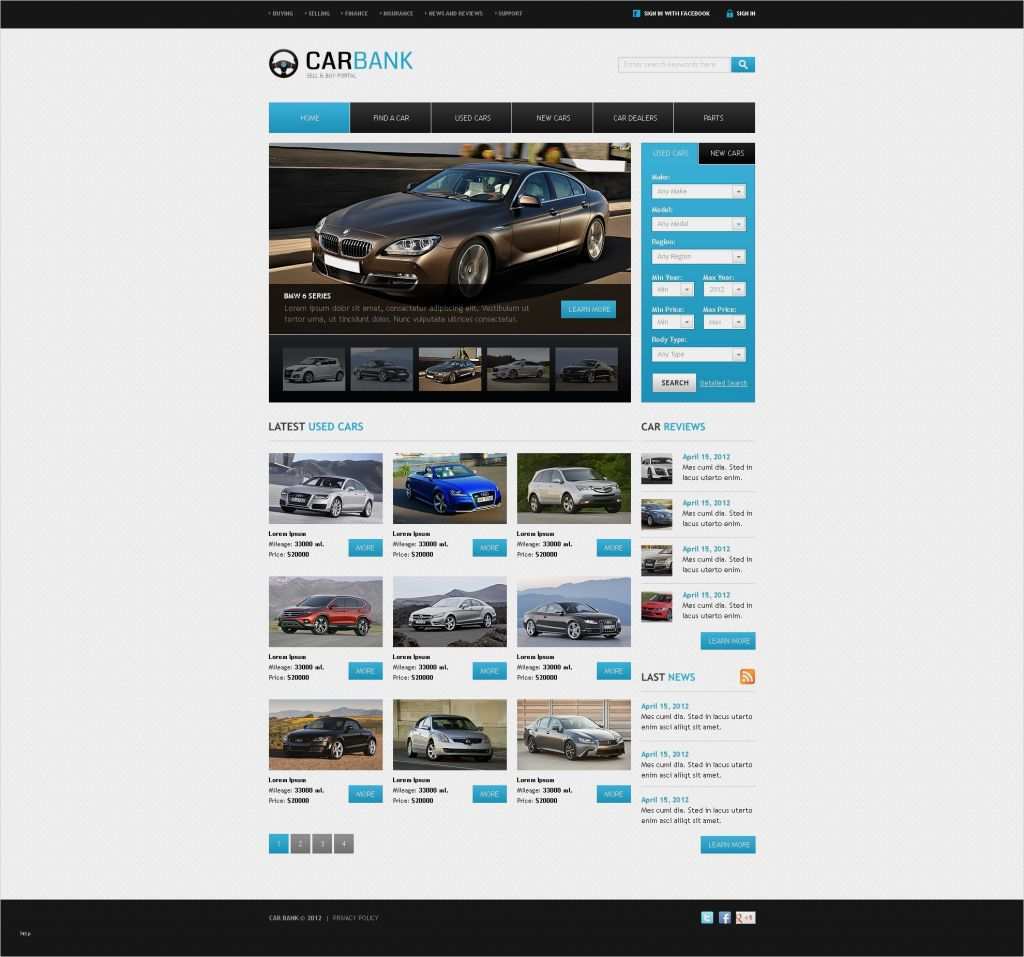The image size is (1024, 957).
Task: Click the Twitter icon in the footer
Action: (707, 917)
